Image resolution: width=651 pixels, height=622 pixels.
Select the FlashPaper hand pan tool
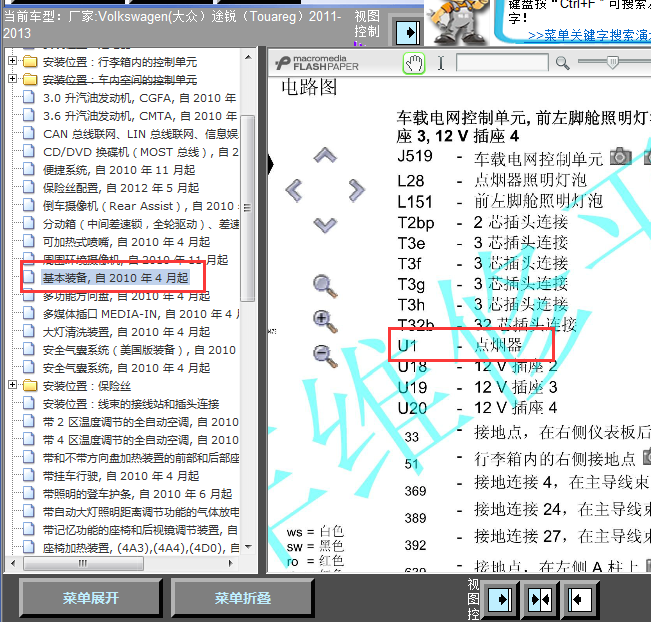(414, 64)
